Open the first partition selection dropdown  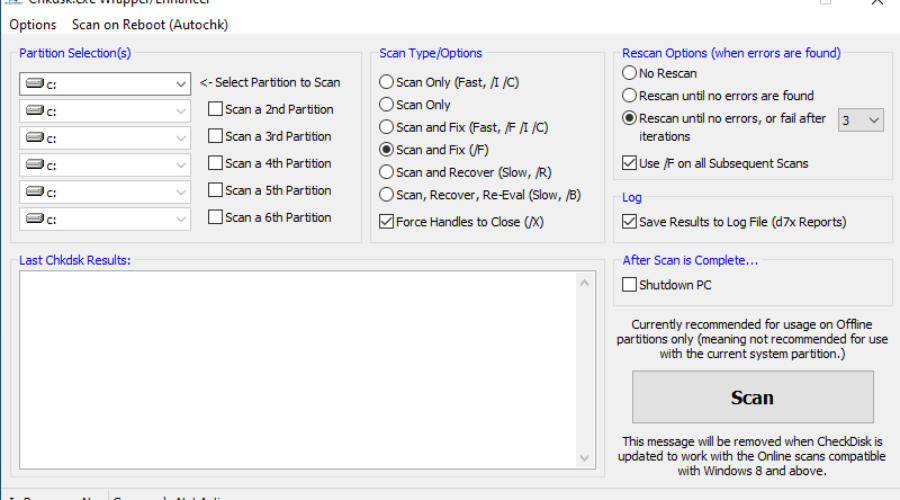(105, 84)
